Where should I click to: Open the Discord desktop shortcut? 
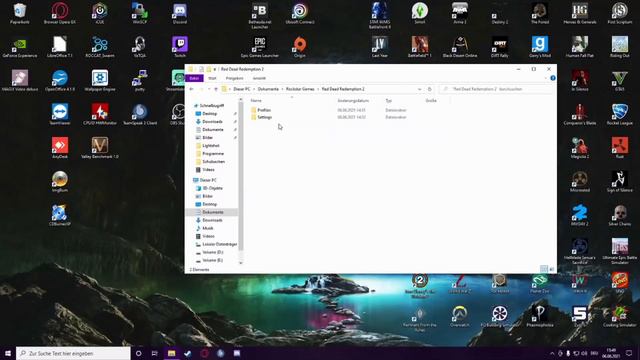180,13
